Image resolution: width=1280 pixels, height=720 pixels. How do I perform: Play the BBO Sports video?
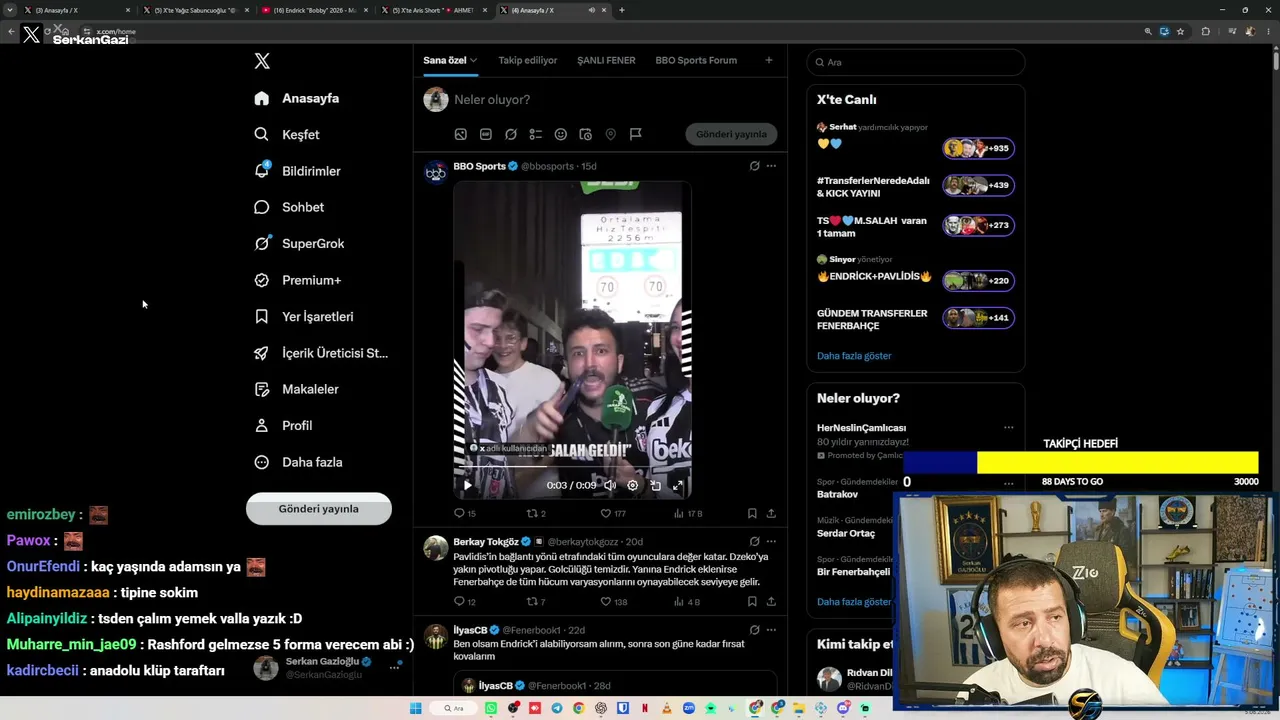(467, 485)
